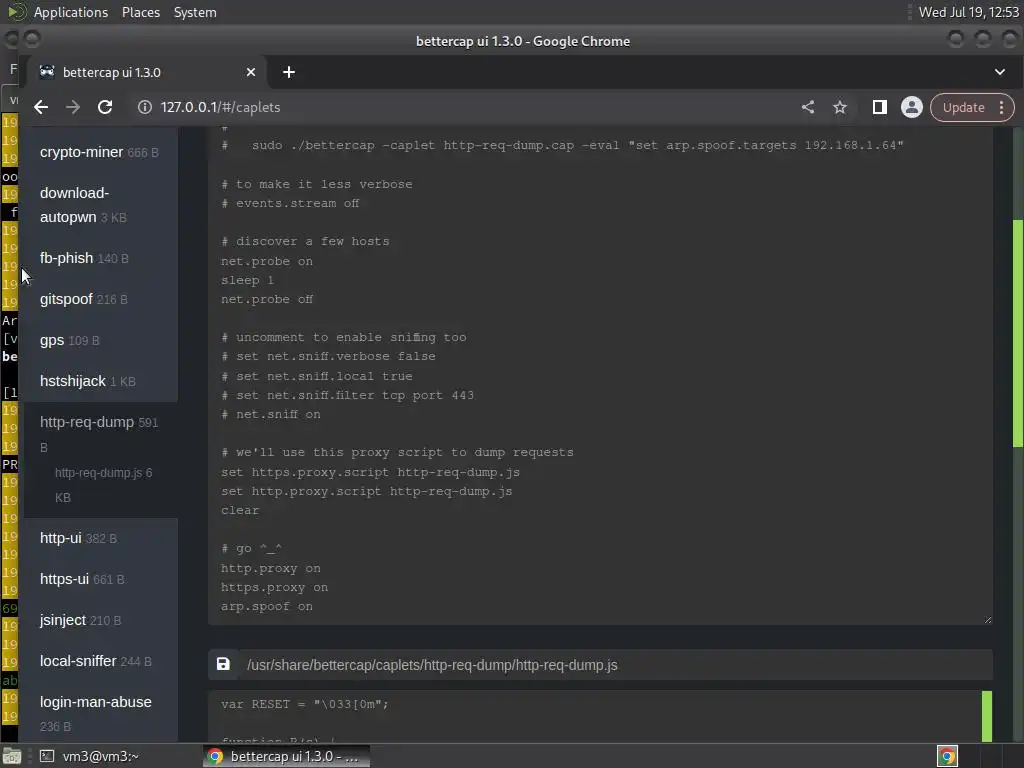Close the bettercap ui 1.3.0 tab
Screen dimensions: 1024x768
point(251,72)
